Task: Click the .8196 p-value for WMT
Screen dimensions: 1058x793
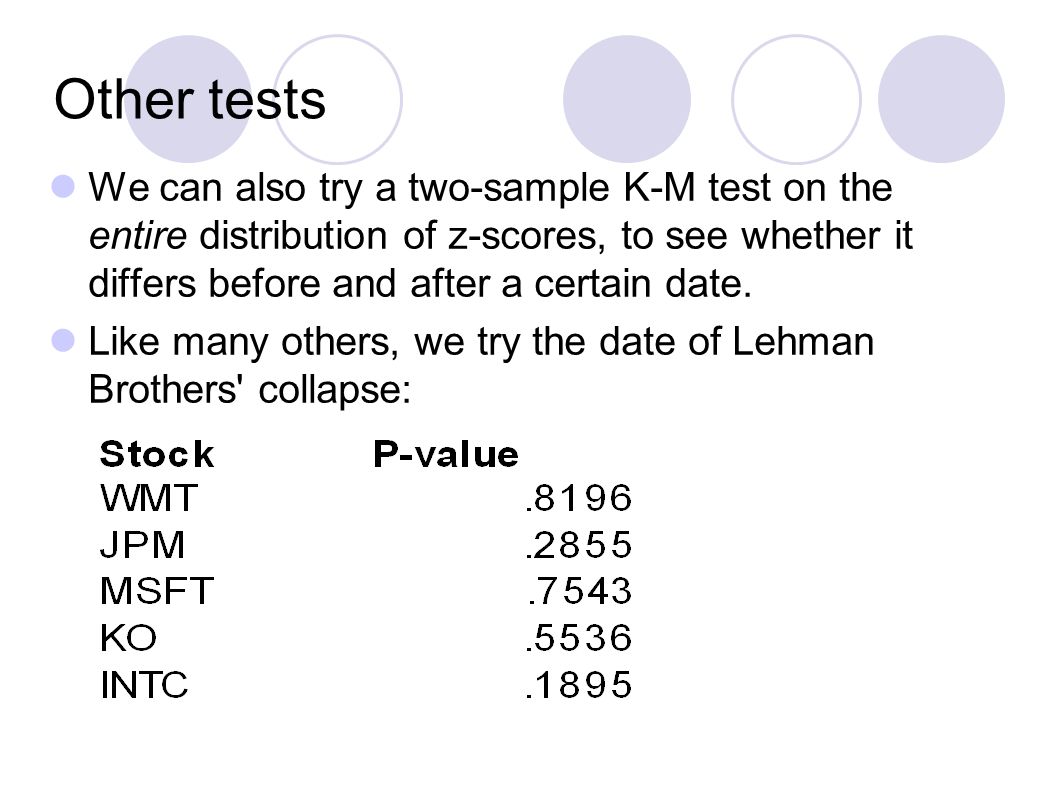Action: 578,498
